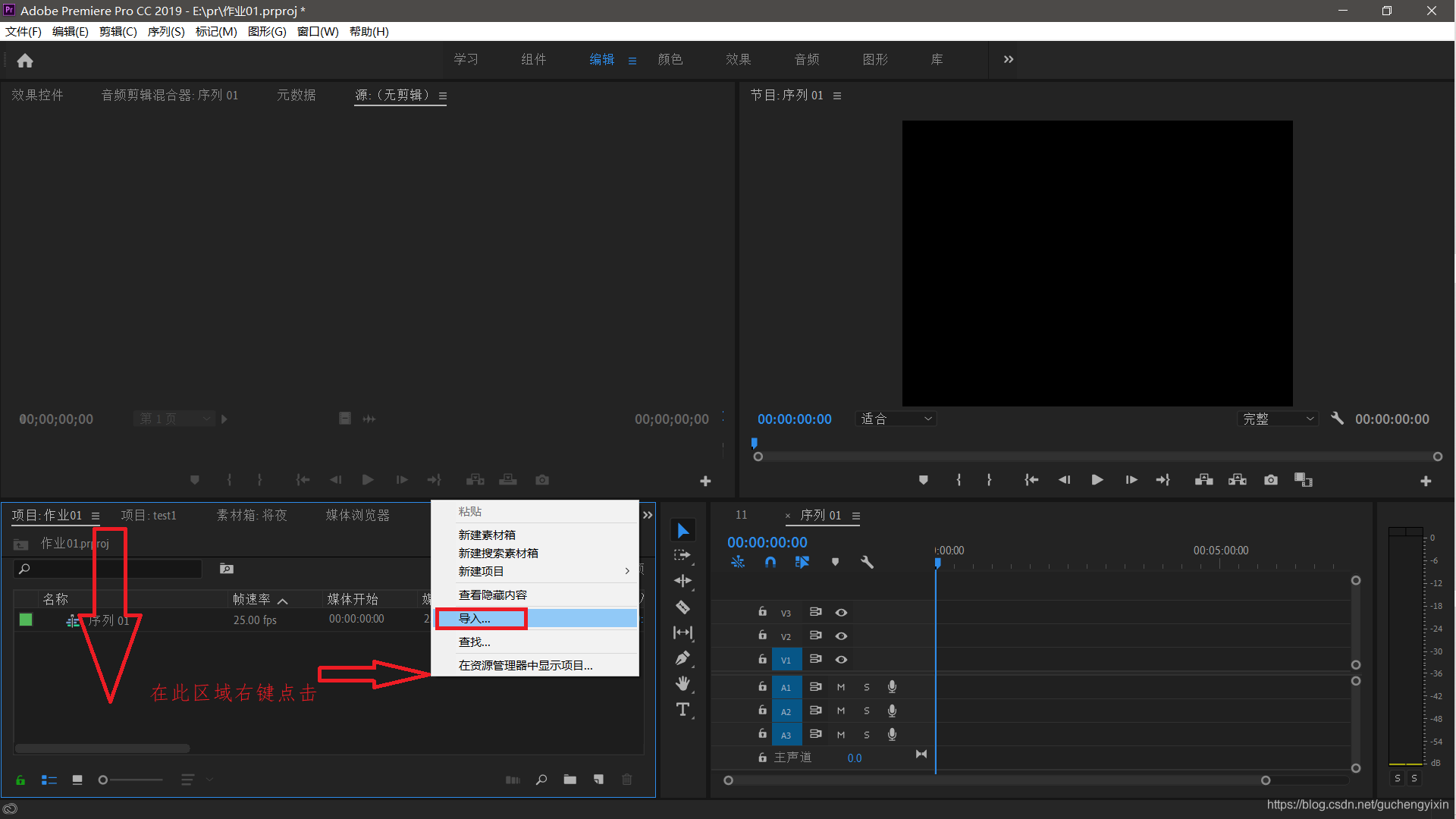The image size is (1456, 819).
Task: Add marker in Program monitor
Action: (923, 480)
